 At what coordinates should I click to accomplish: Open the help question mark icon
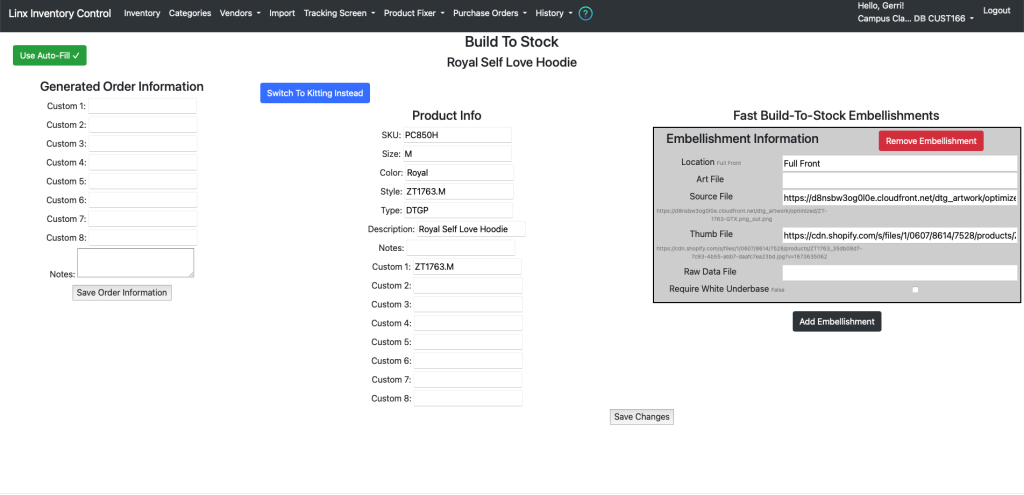586,13
